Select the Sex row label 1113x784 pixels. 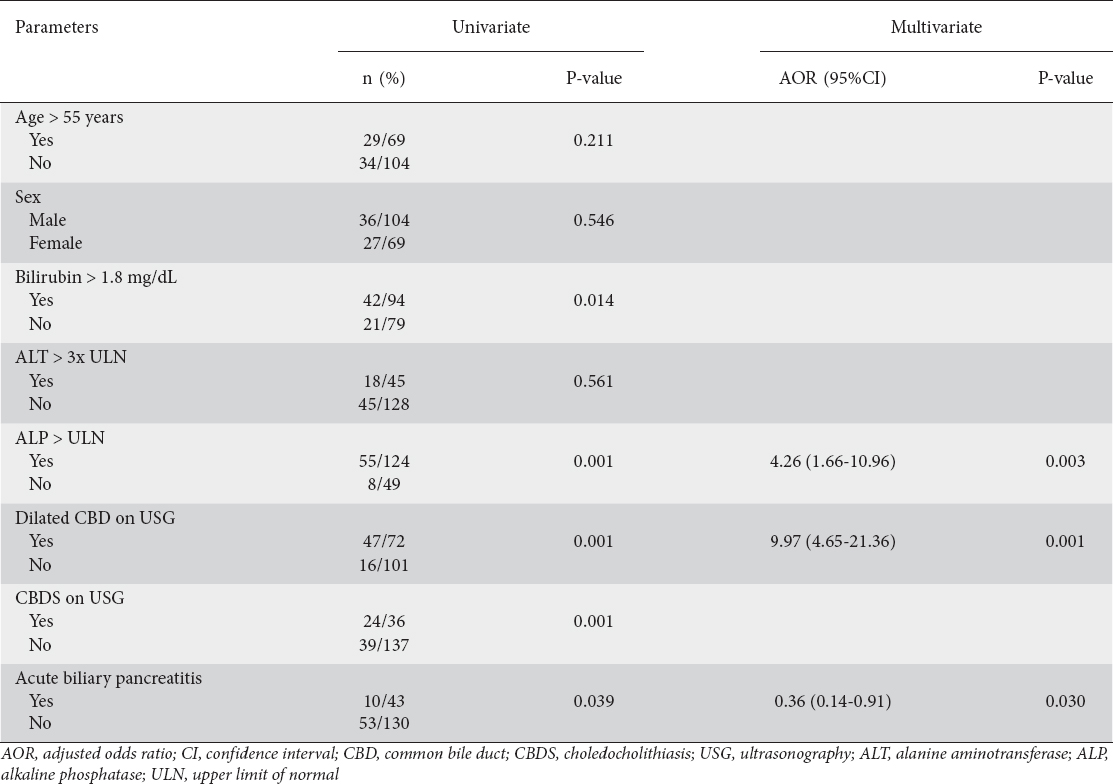click(x=28, y=197)
